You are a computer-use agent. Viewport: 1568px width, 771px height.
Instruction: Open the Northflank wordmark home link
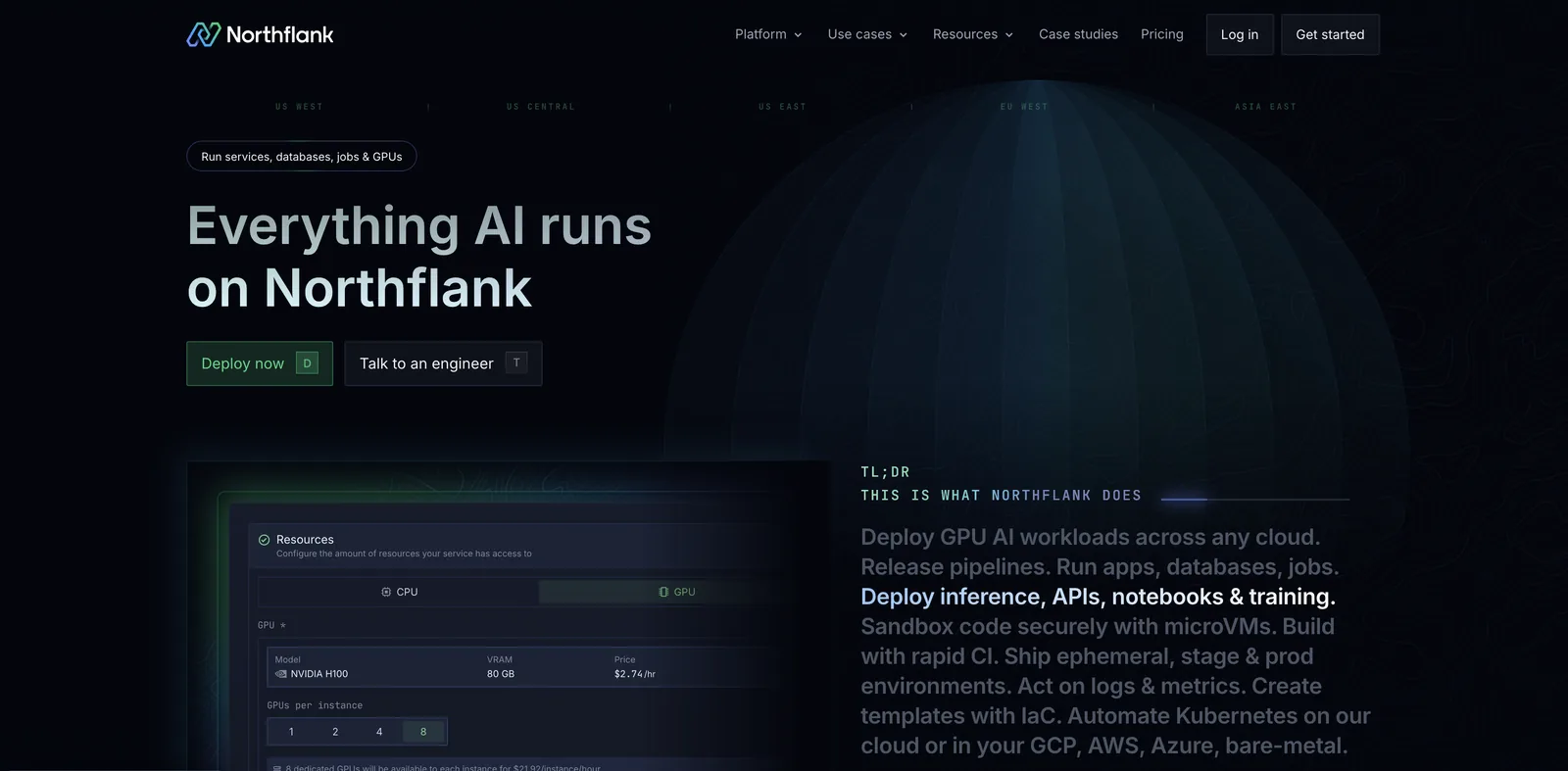(x=279, y=34)
